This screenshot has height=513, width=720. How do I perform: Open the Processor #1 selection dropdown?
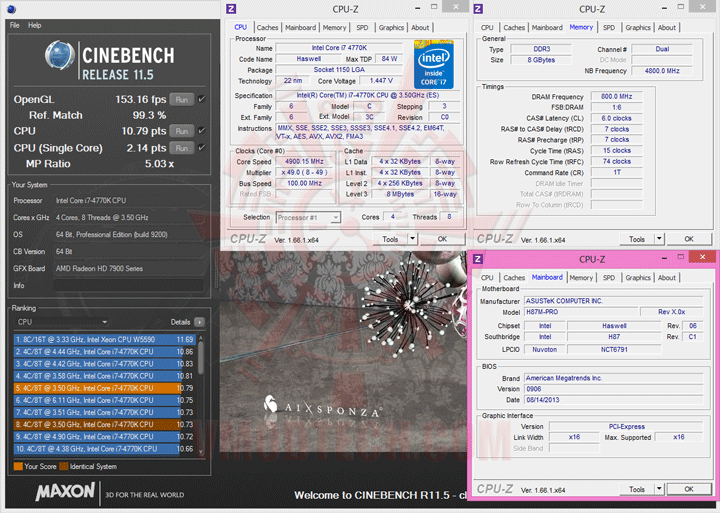point(308,218)
